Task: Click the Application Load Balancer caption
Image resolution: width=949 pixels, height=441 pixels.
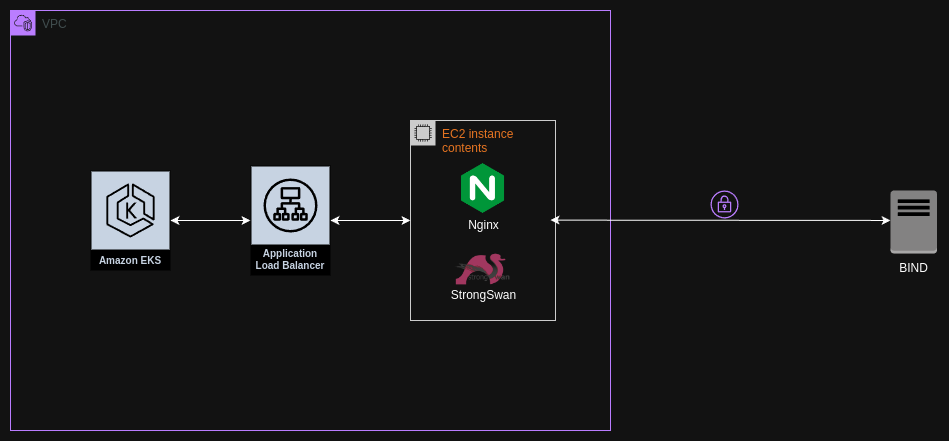Action: tap(290, 260)
